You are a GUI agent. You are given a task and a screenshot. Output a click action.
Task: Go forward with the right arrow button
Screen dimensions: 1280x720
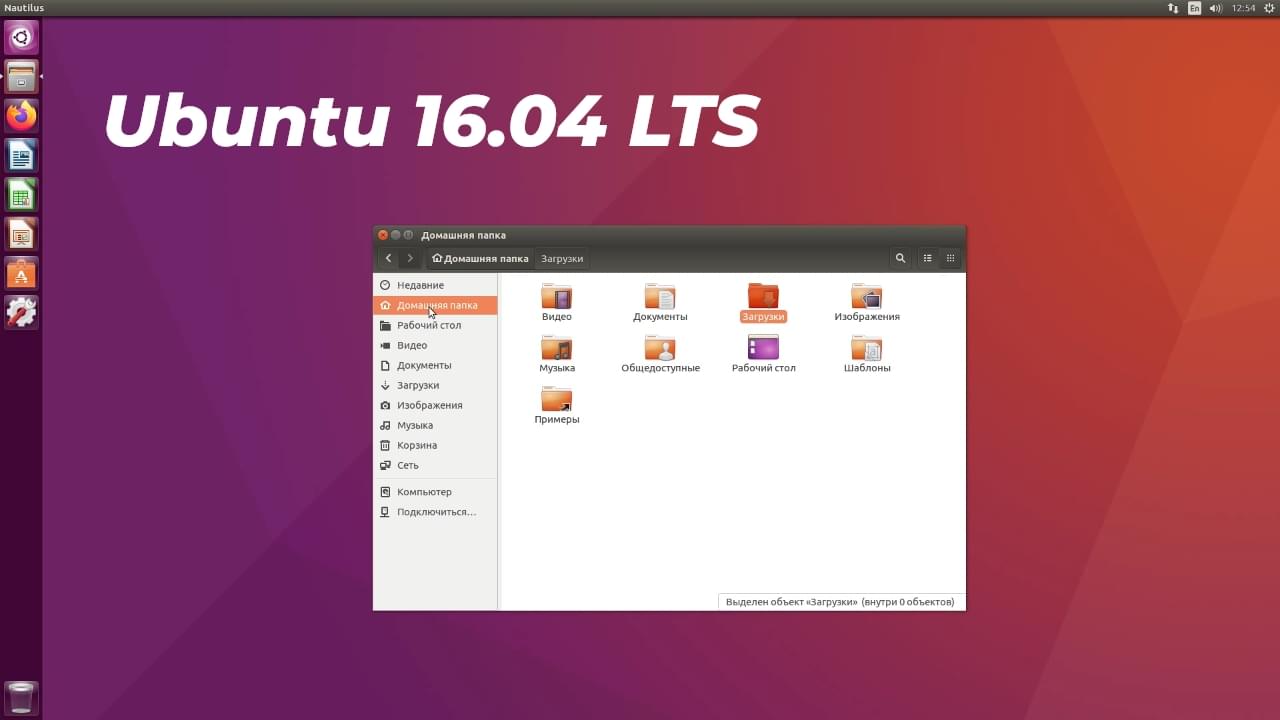[410, 258]
